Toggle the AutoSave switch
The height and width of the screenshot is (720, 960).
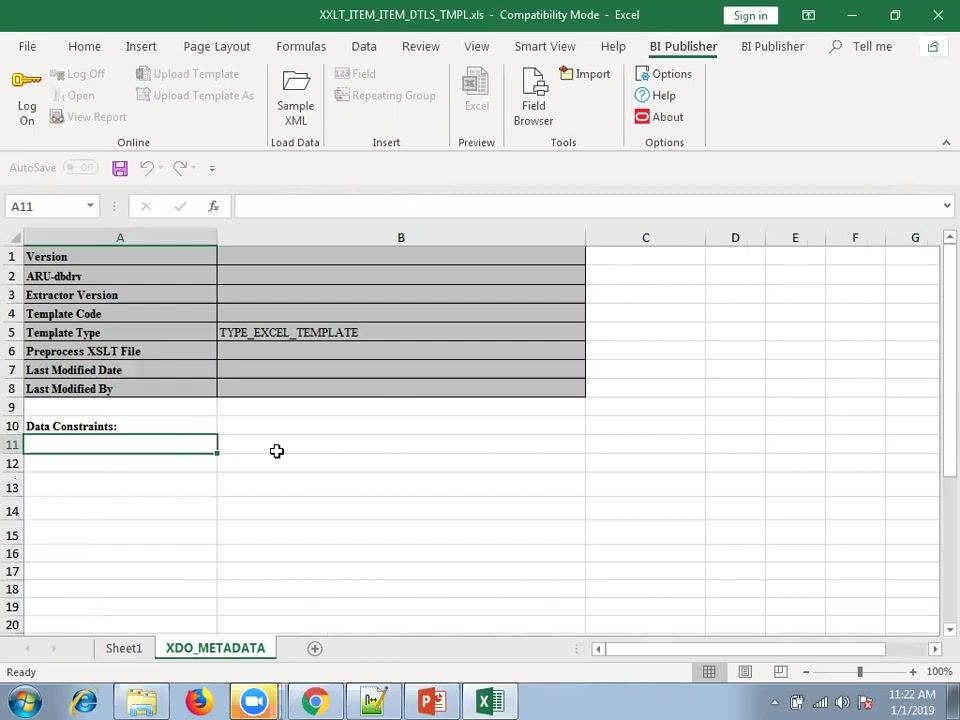[81, 167]
